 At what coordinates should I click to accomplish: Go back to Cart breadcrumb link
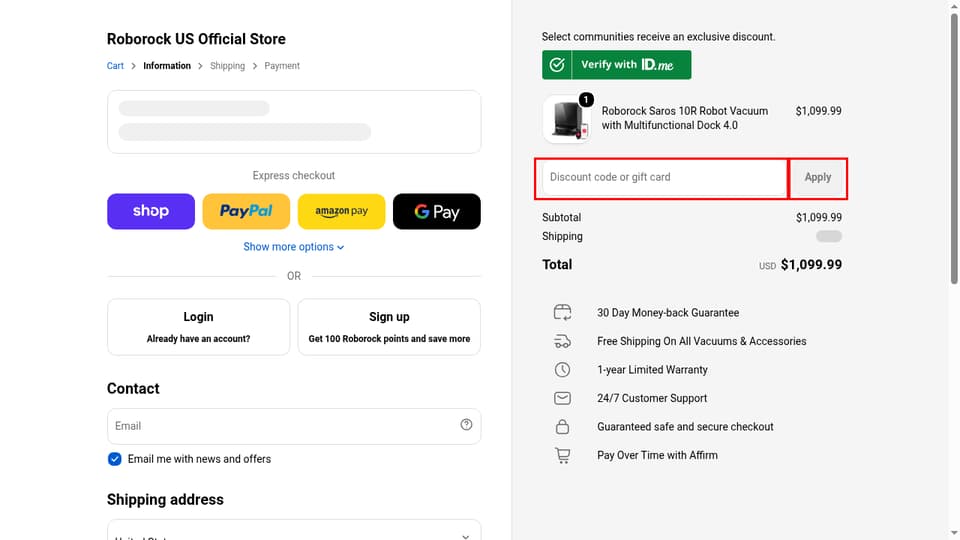click(x=115, y=66)
